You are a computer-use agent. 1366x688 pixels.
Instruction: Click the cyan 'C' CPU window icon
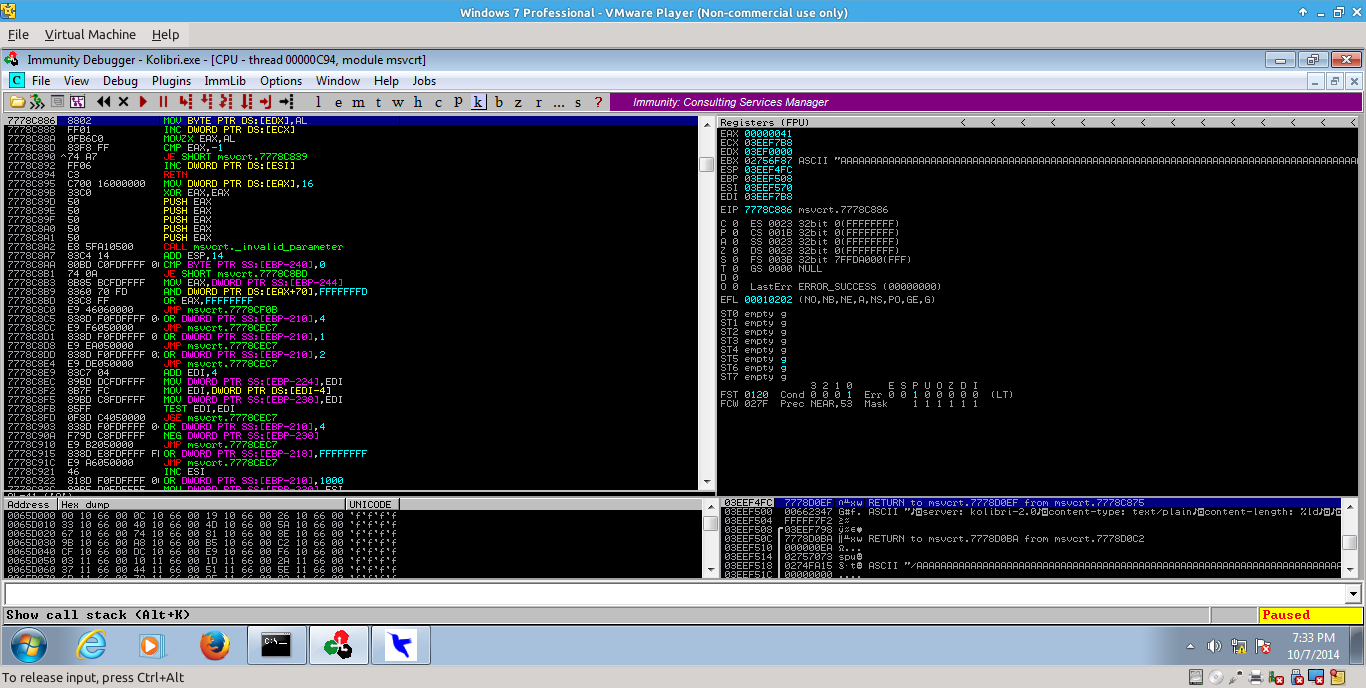[16, 80]
